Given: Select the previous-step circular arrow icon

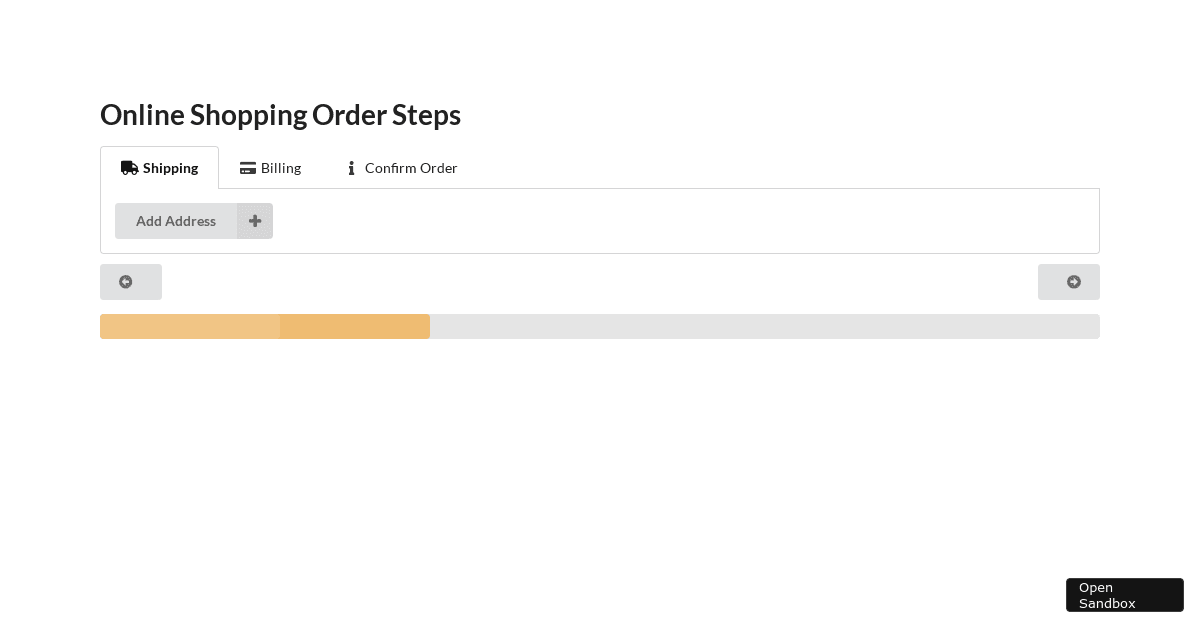Looking at the screenshot, I should pyautogui.click(x=125, y=282).
